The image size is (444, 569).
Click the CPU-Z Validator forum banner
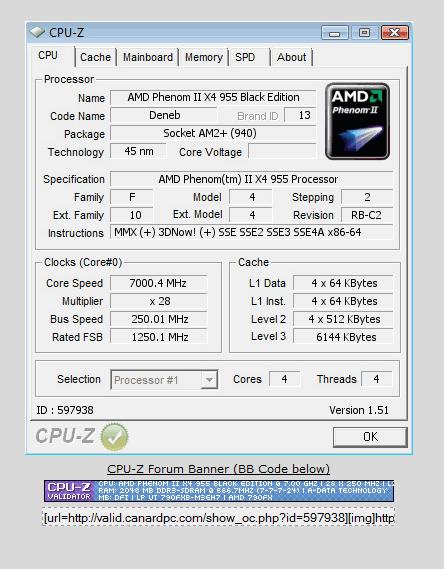[x=219, y=491]
